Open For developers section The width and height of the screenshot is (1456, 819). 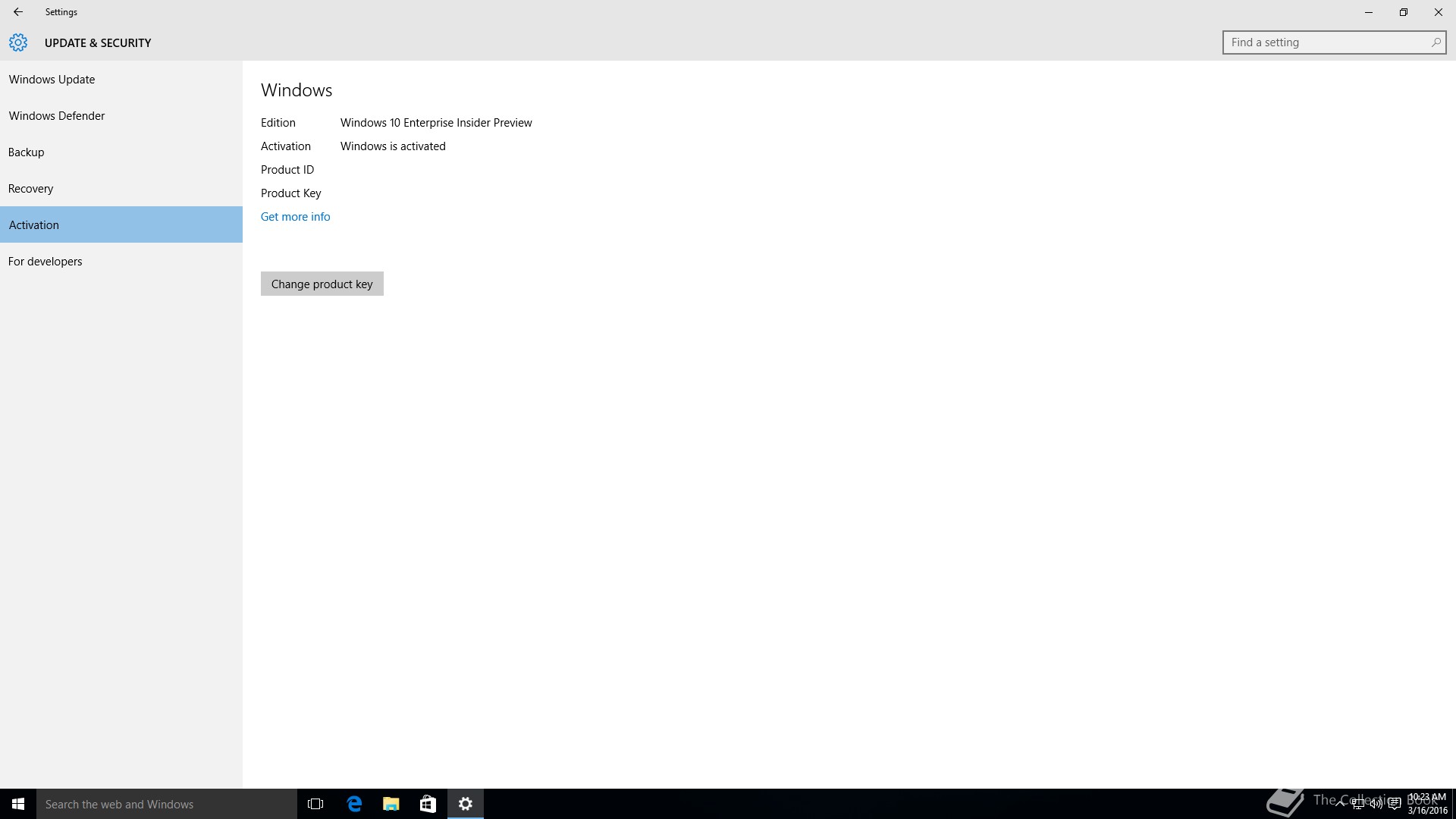pos(121,261)
